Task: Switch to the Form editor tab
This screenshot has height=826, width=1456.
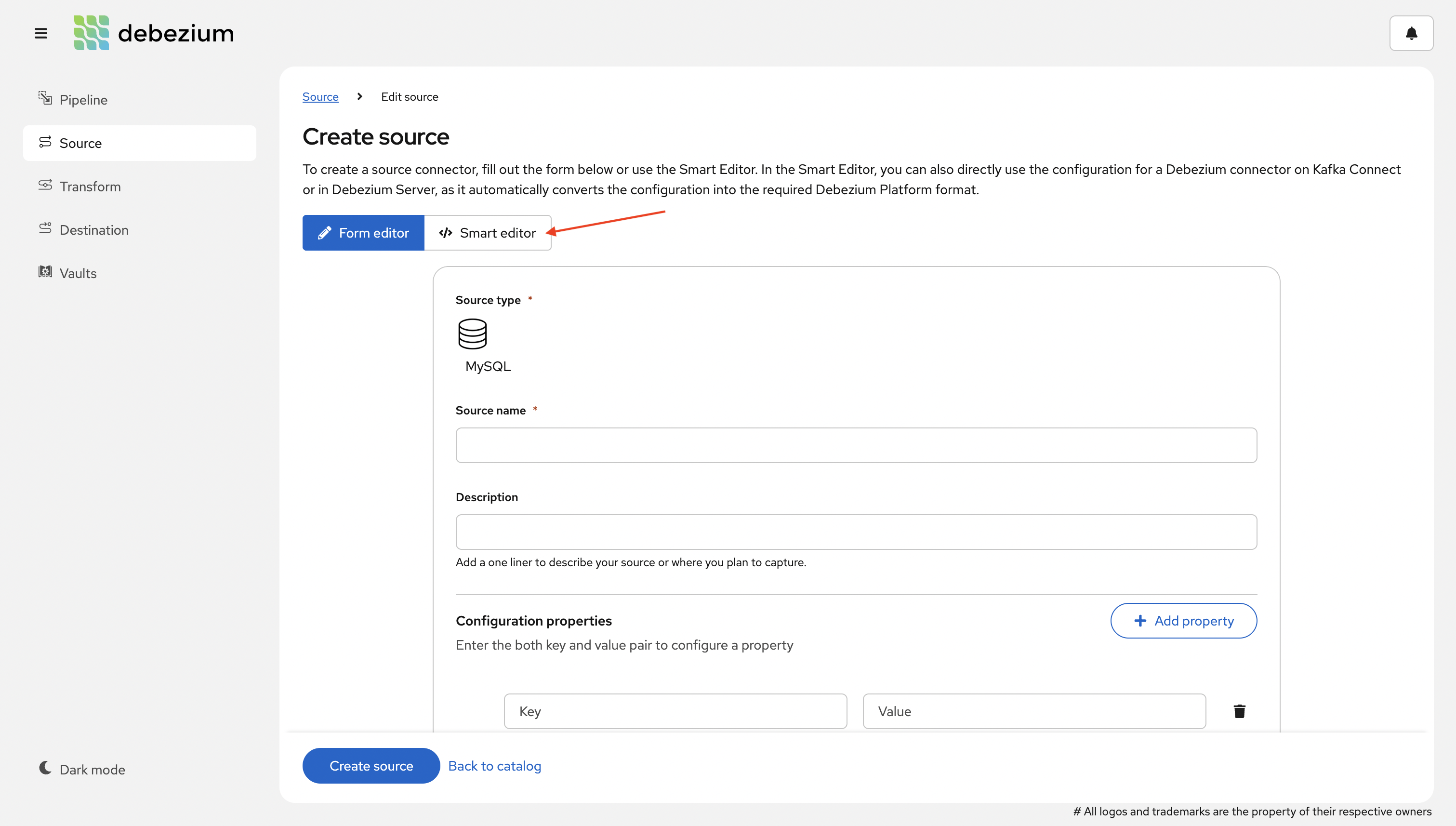Action: tap(363, 233)
